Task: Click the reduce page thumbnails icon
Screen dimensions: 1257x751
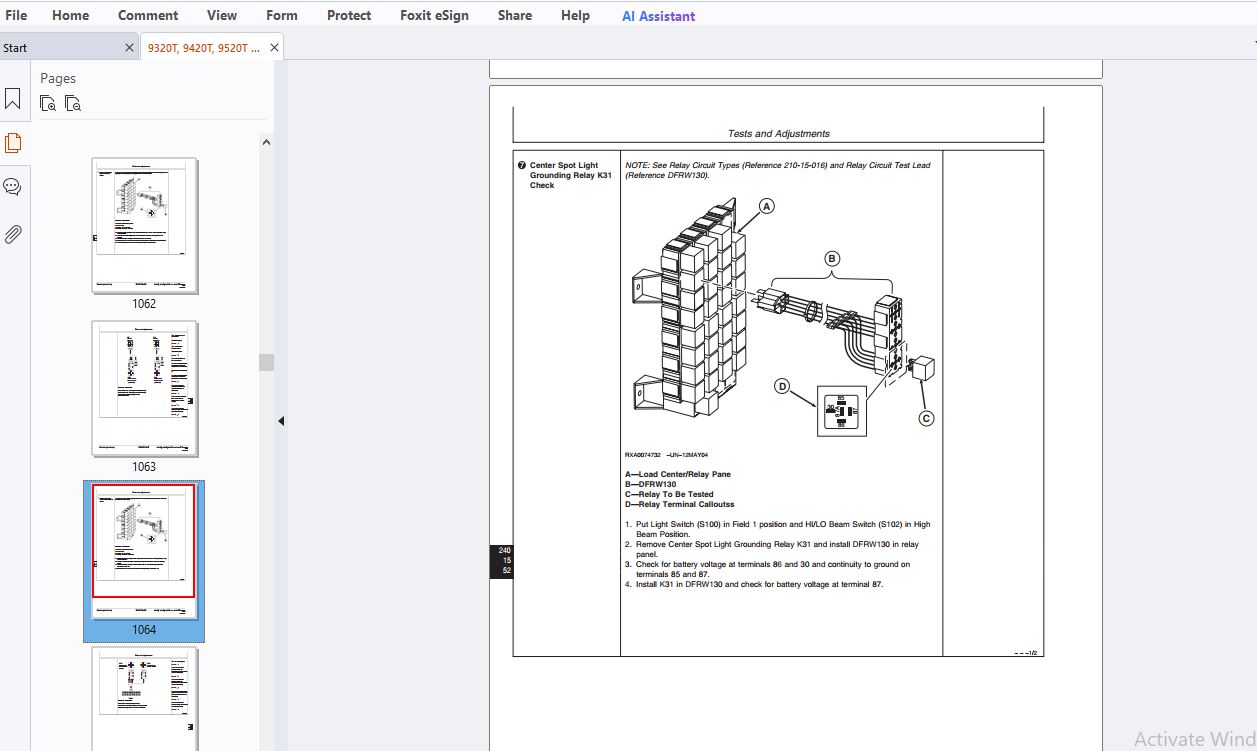Action: pyautogui.click(x=72, y=102)
